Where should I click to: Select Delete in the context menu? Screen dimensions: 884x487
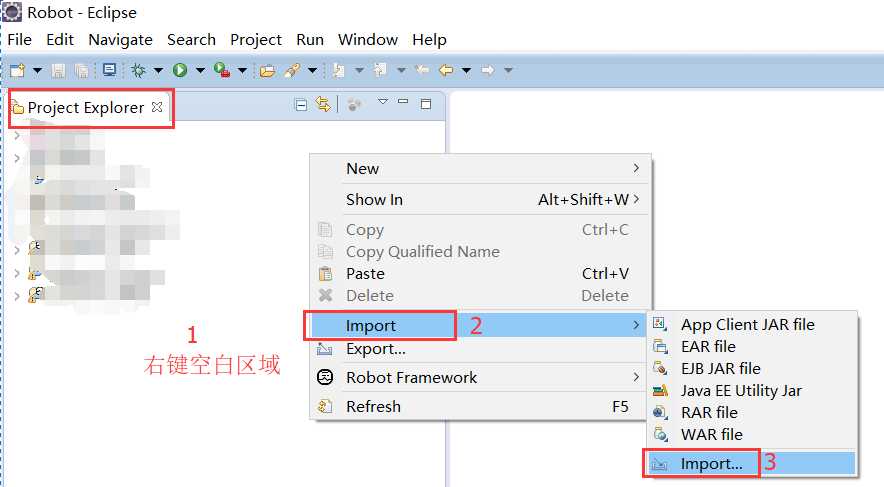(x=480, y=296)
